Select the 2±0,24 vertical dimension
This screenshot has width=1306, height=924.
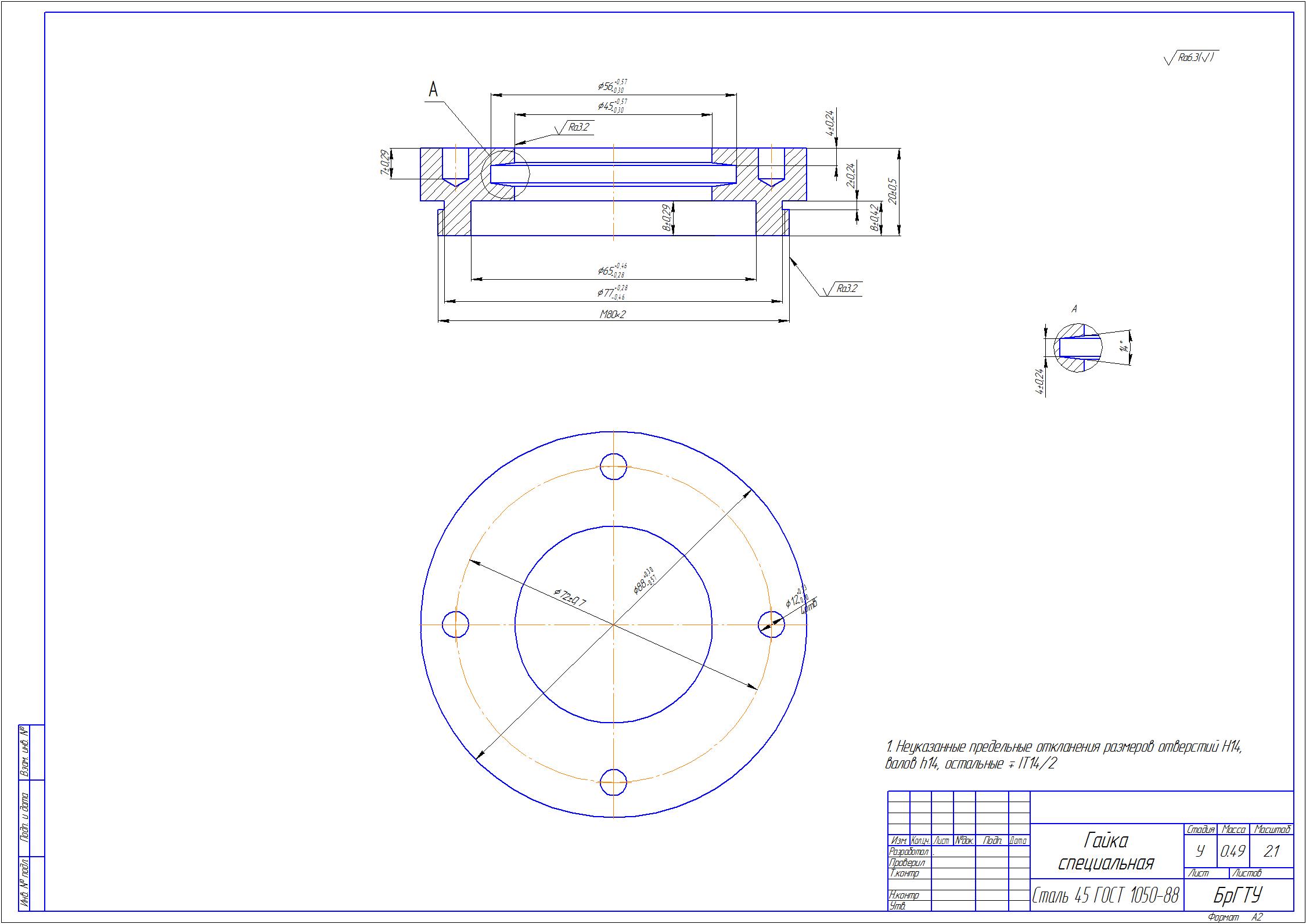coord(850,175)
